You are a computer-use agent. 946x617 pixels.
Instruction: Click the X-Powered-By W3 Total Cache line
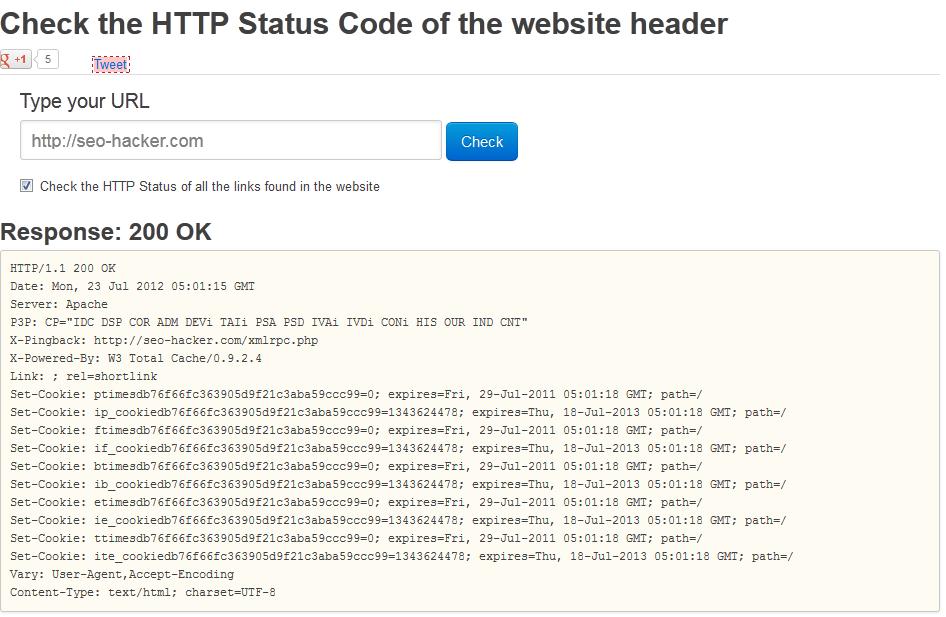pyautogui.click(x=136, y=359)
